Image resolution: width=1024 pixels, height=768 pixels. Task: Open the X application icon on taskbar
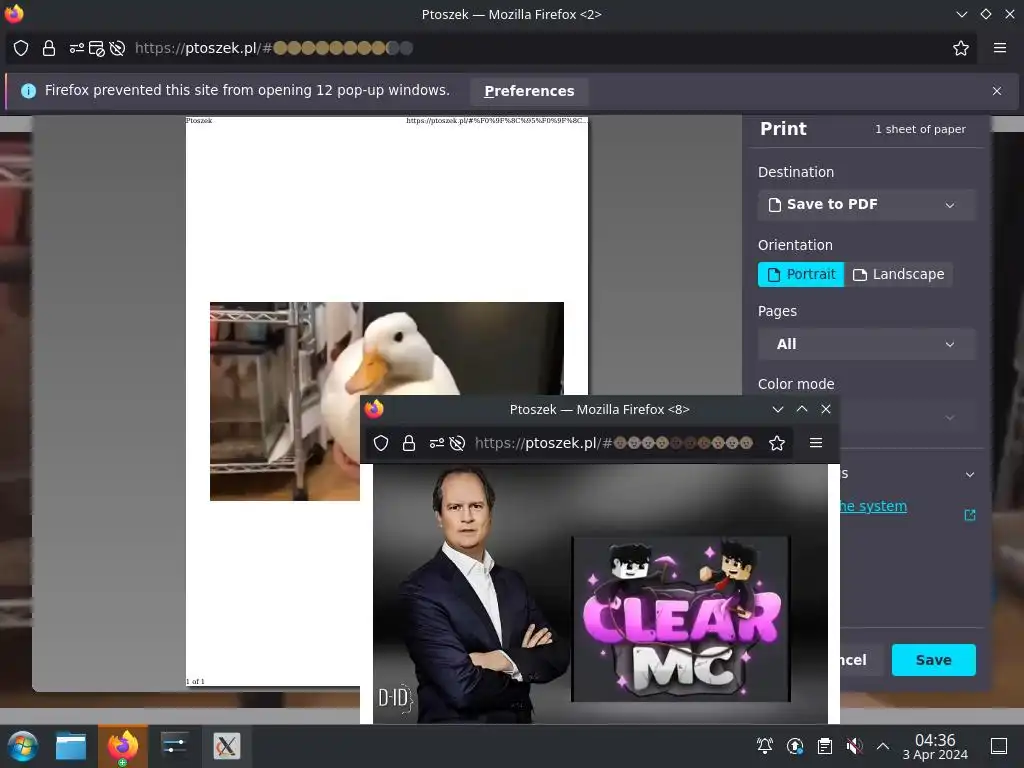tap(227, 746)
